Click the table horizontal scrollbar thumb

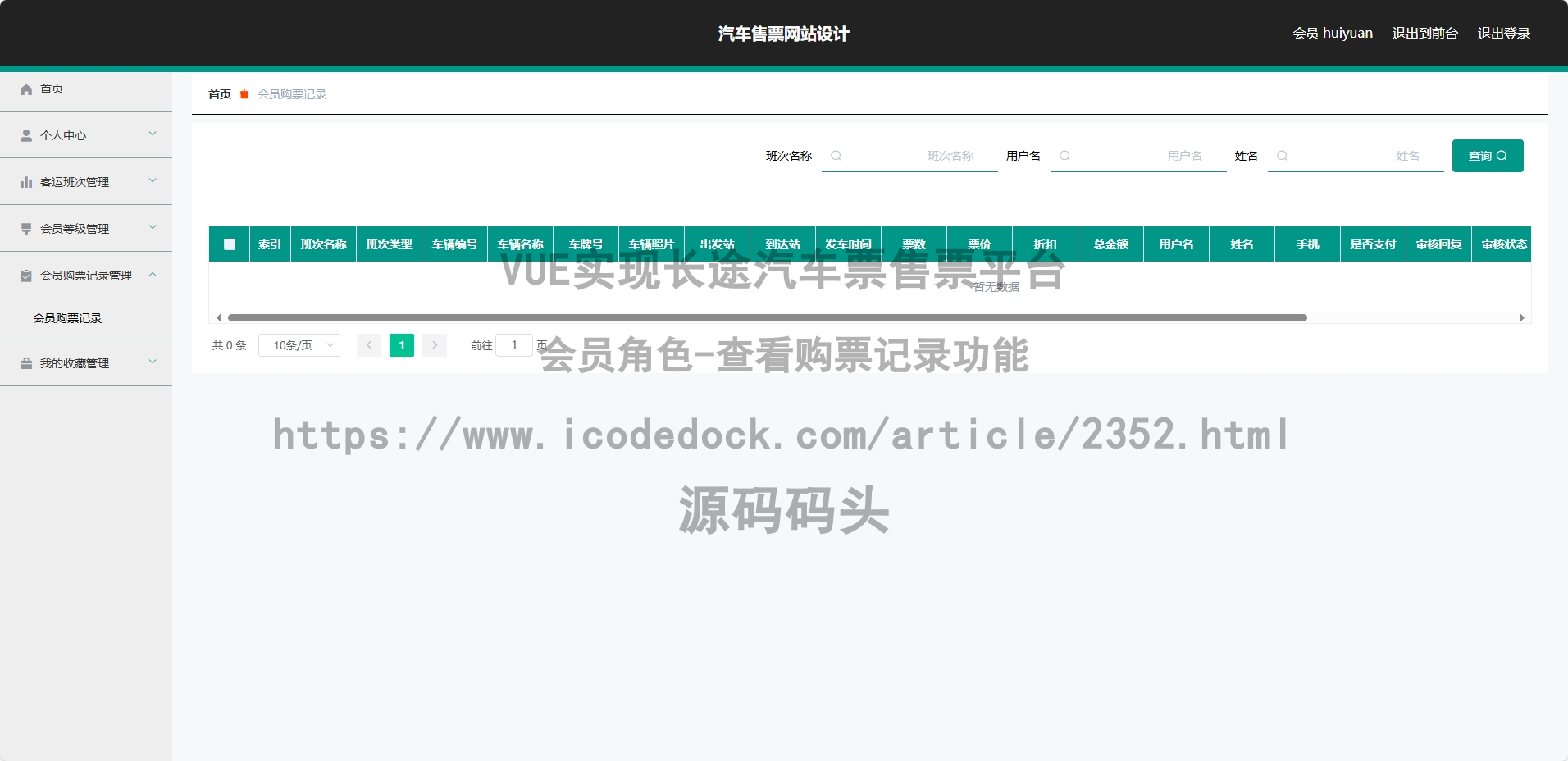click(768, 317)
